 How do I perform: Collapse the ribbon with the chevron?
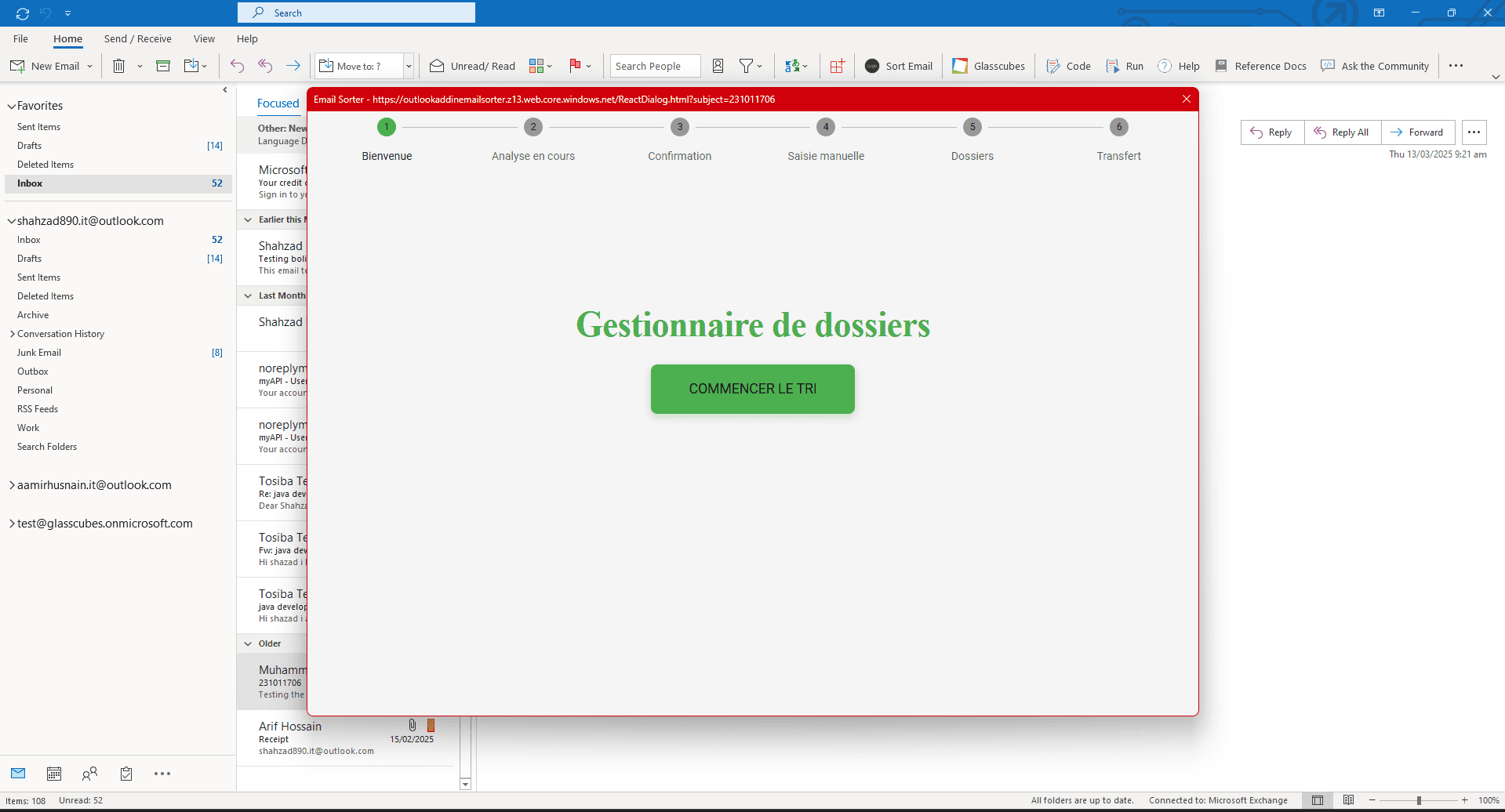click(1495, 77)
